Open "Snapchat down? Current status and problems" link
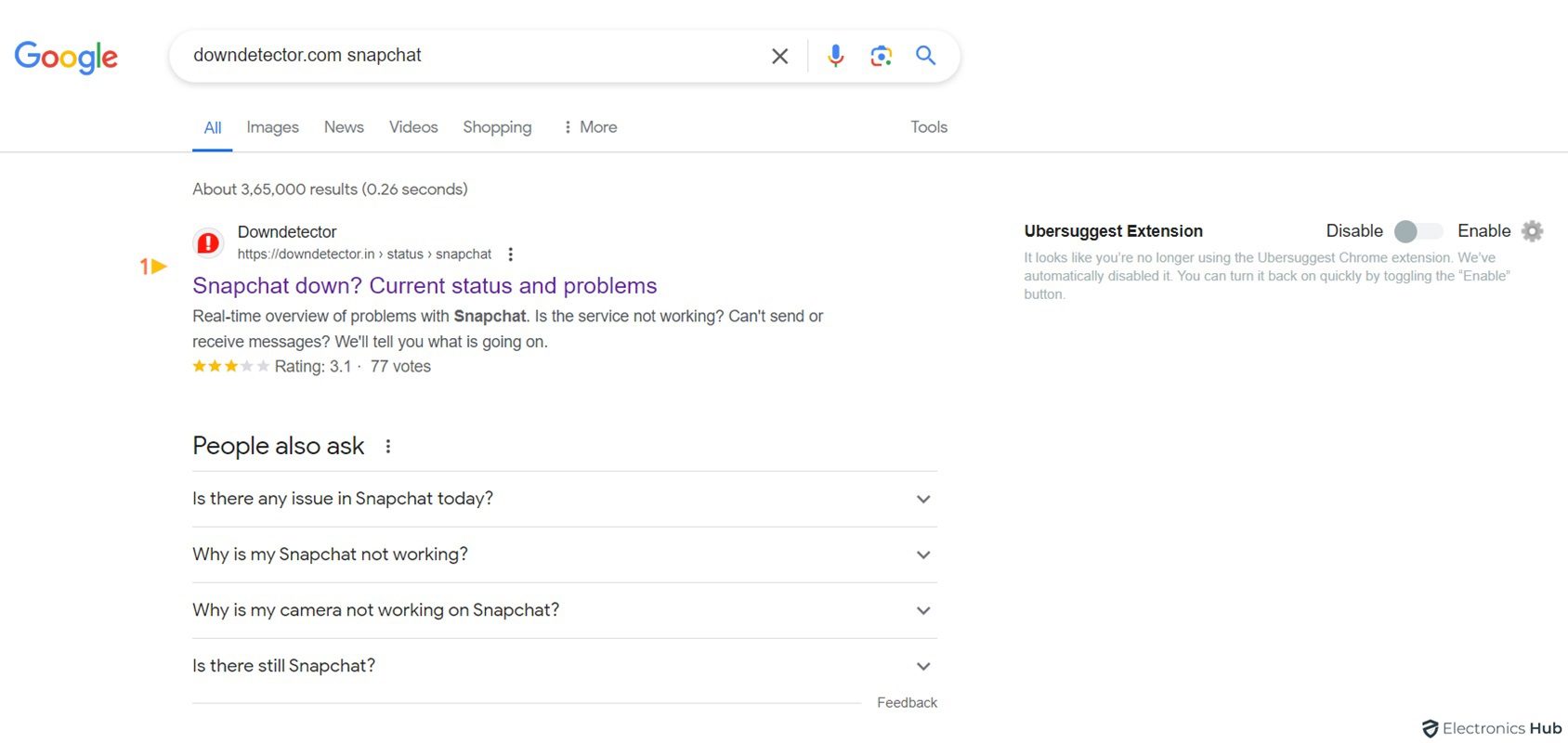Image resolution: width=1568 pixels, height=743 pixels. (425, 286)
